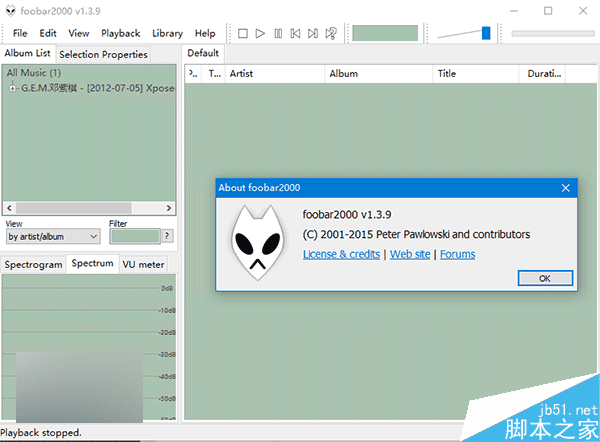Play a random track with the dice icon
The height and width of the screenshot is (442, 600).
[331, 34]
